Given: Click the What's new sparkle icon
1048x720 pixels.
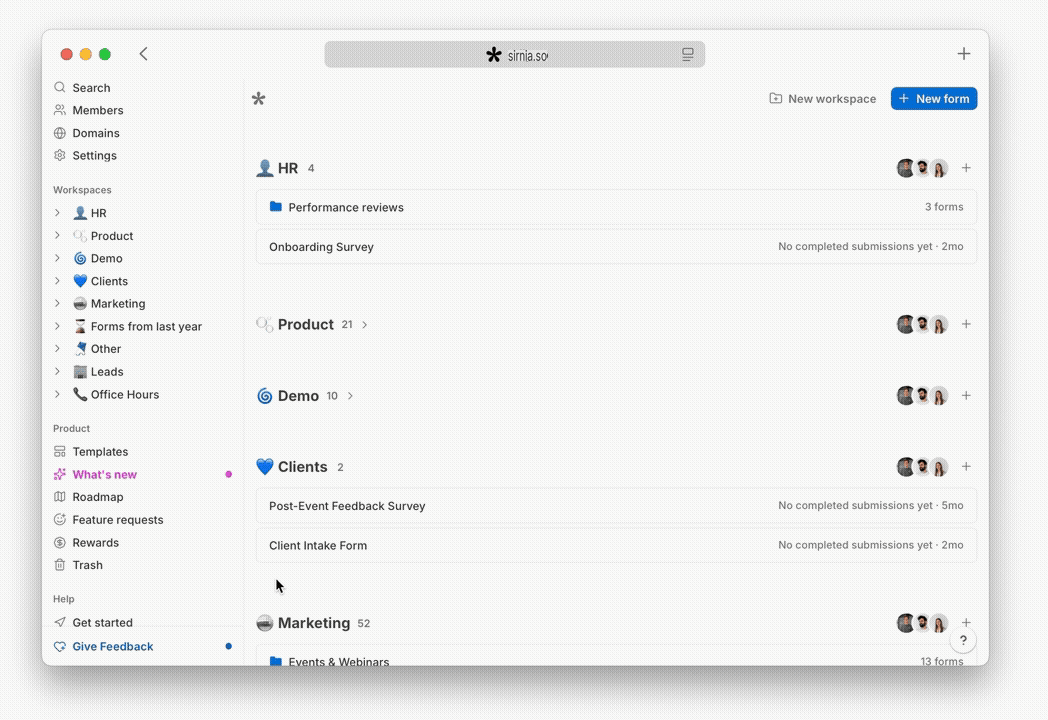Looking at the screenshot, I should pyautogui.click(x=59, y=475).
